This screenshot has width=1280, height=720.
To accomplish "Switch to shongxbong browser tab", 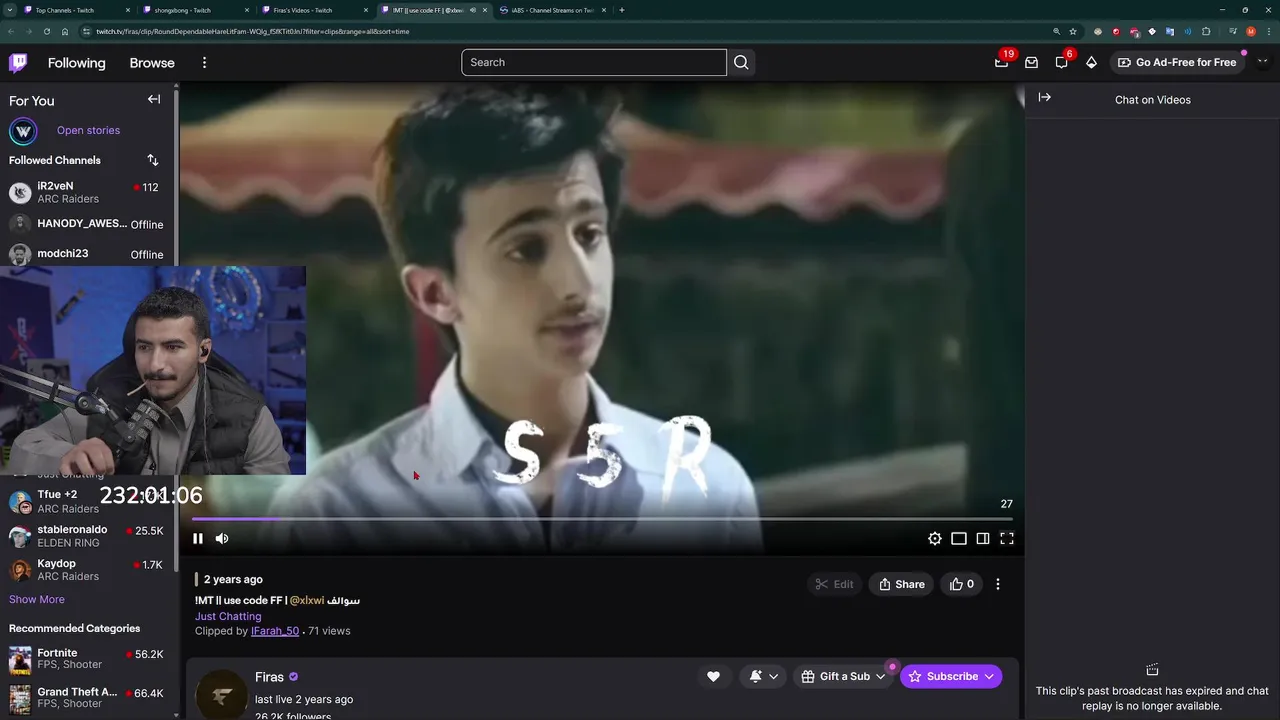I will coord(197,10).
